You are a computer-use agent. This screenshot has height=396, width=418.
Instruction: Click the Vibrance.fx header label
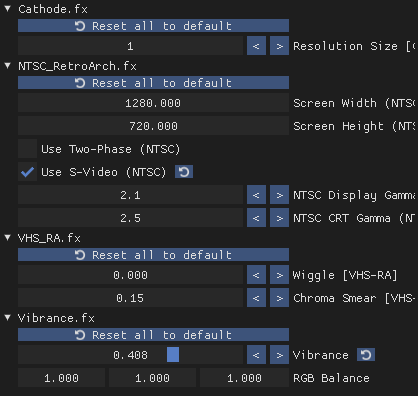(56, 318)
